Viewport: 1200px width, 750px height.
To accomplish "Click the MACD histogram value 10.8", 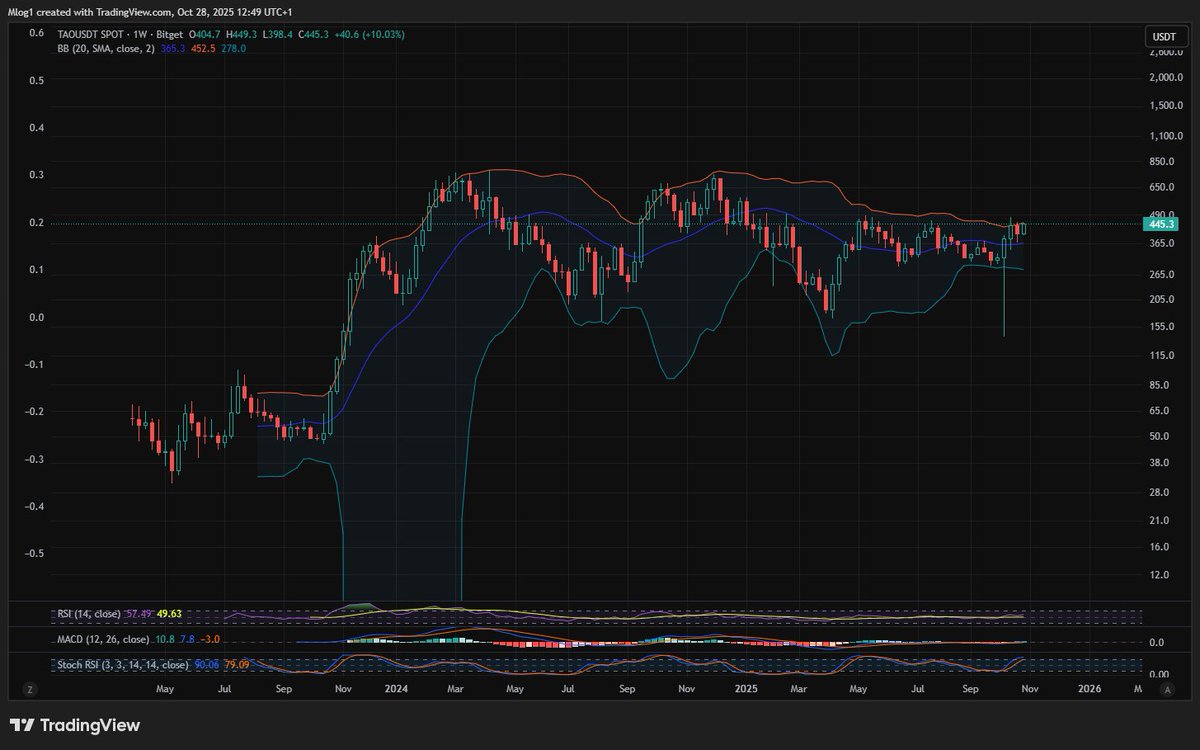I will [x=163, y=639].
